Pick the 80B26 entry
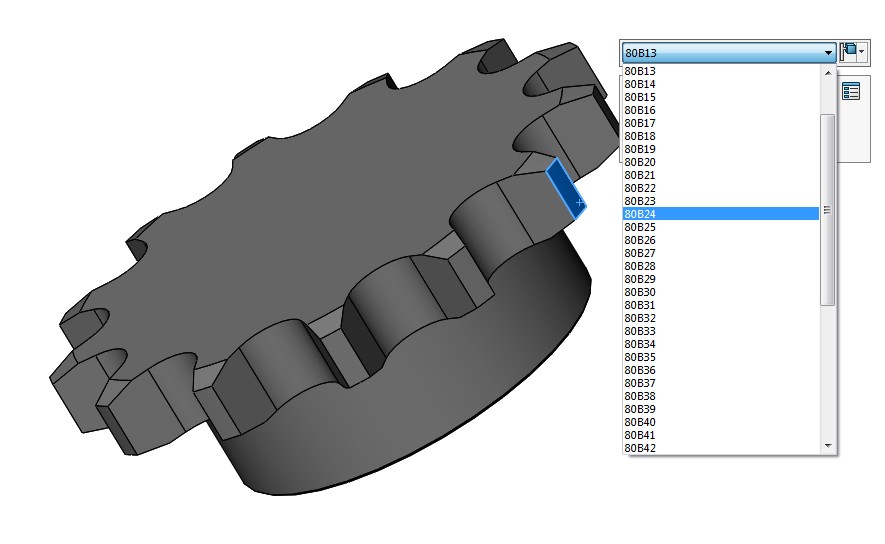 [721, 240]
